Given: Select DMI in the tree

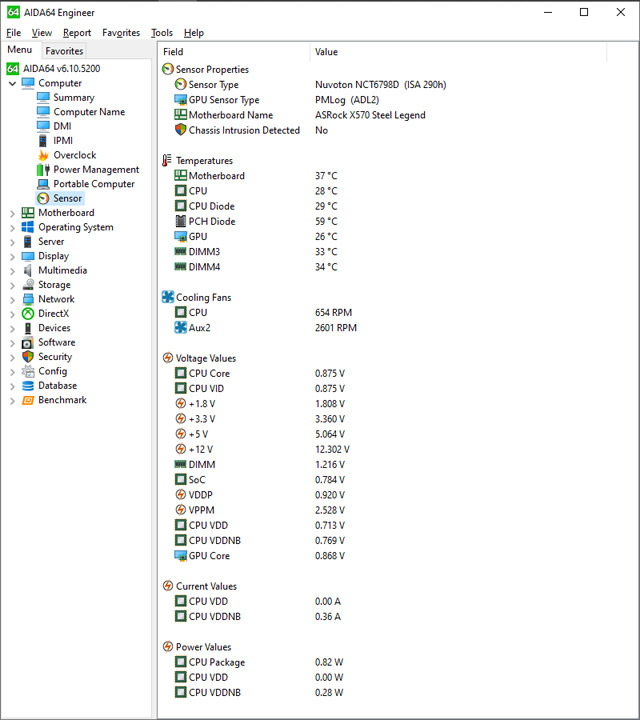Looking at the screenshot, I should point(62,126).
